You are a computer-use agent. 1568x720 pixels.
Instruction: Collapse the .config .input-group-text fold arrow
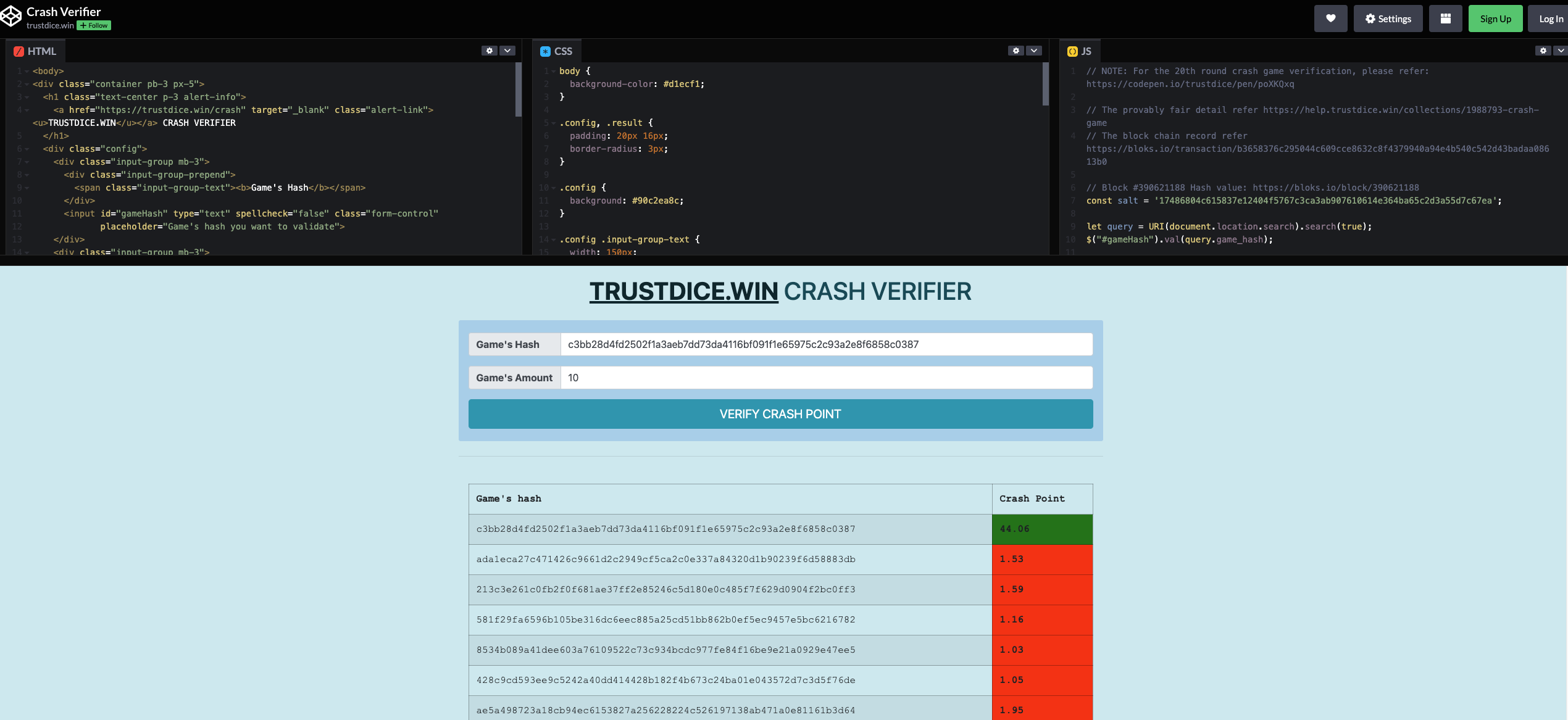pyautogui.click(x=553, y=240)
